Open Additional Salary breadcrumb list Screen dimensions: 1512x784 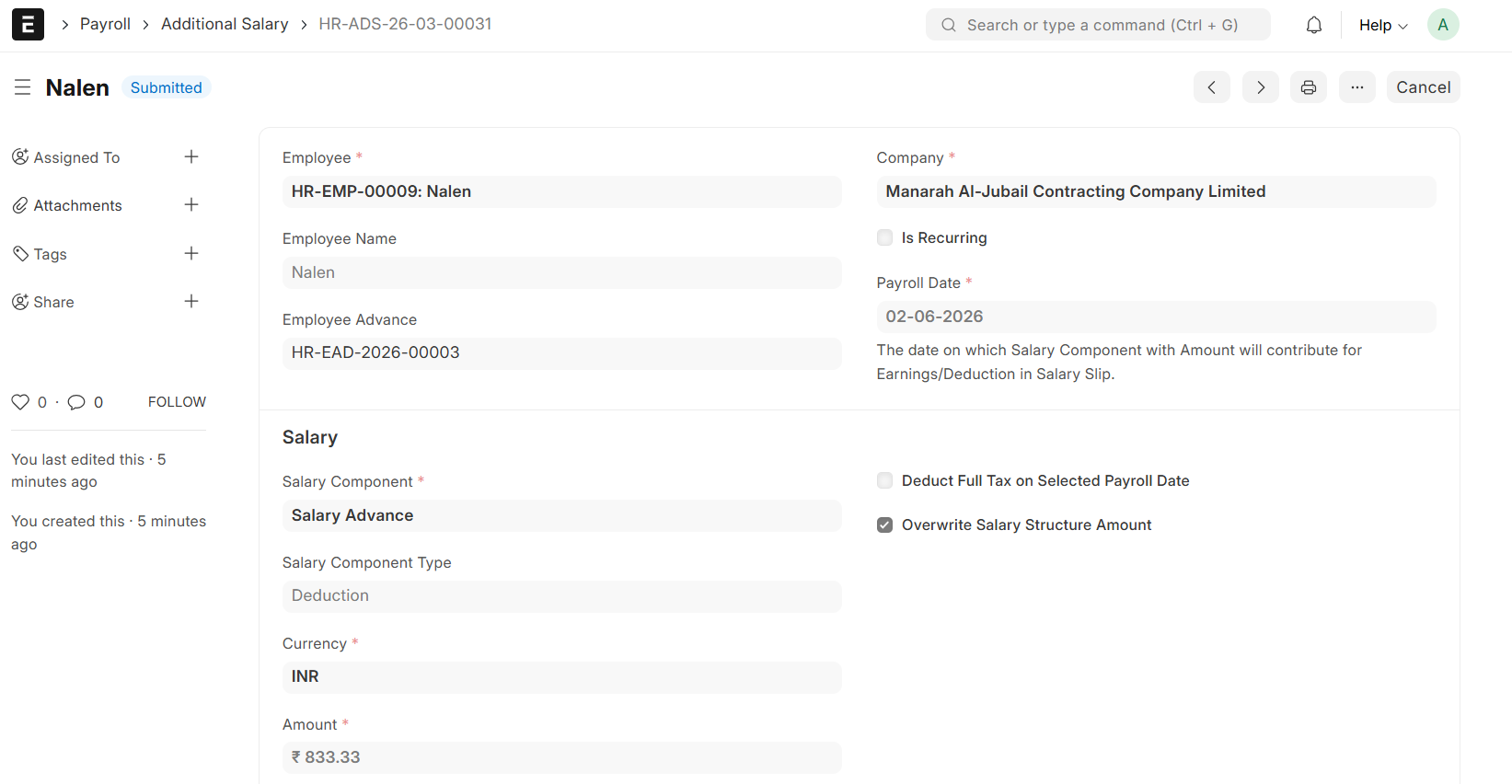pos(225,24)
